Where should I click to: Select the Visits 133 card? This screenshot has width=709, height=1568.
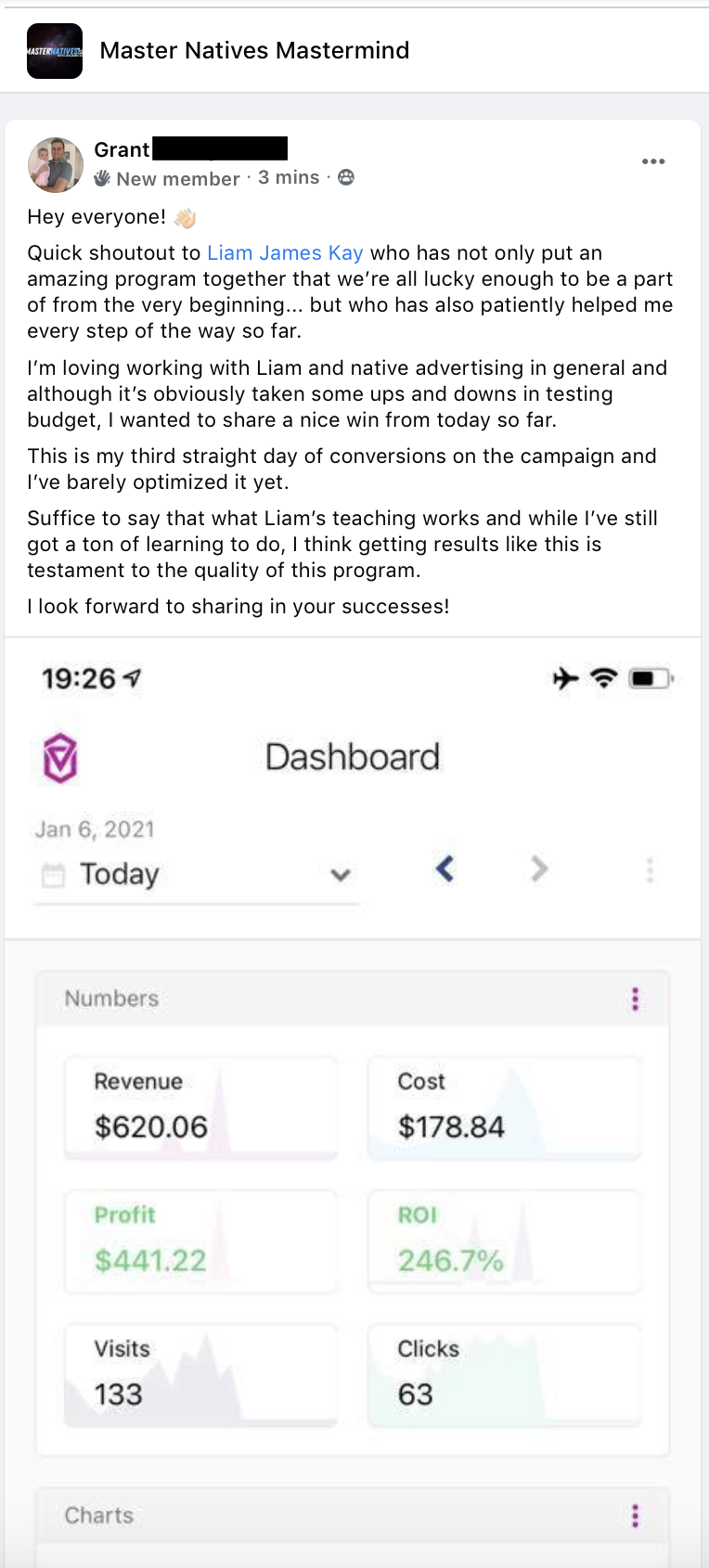[x=201, y=1375]
